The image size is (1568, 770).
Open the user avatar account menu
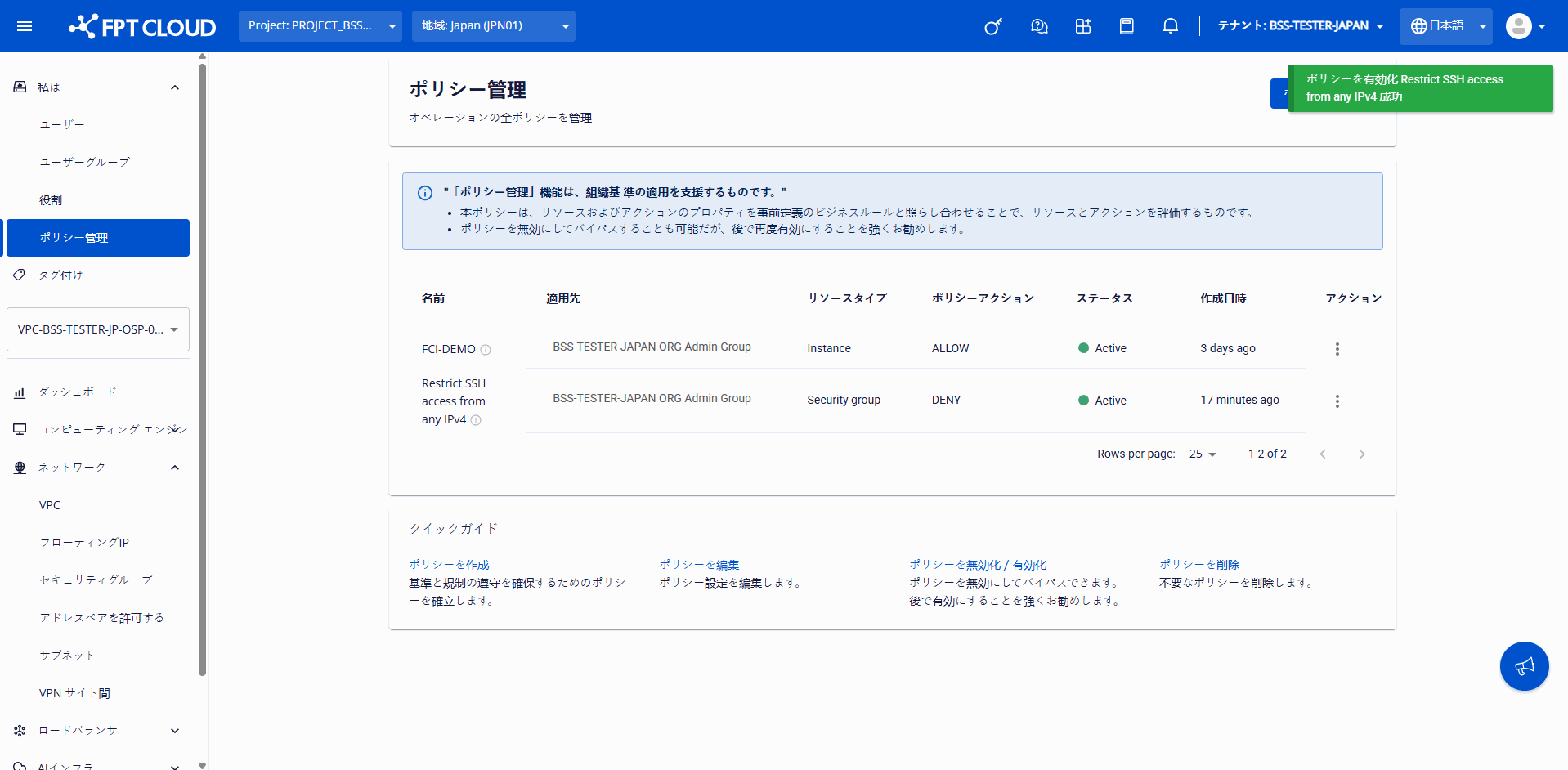tap(1525, 26)
